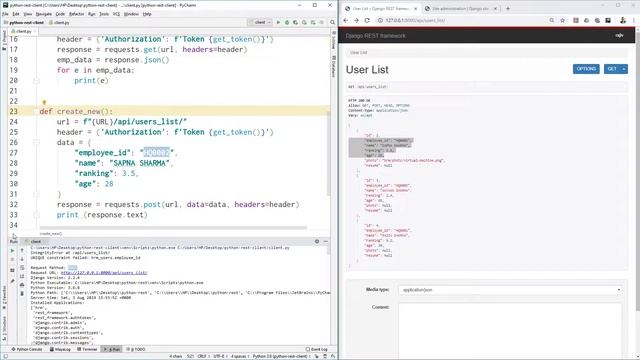Open the TODO tool window tab
Viewport: 640px width, 360px height.
pos(136,349)
